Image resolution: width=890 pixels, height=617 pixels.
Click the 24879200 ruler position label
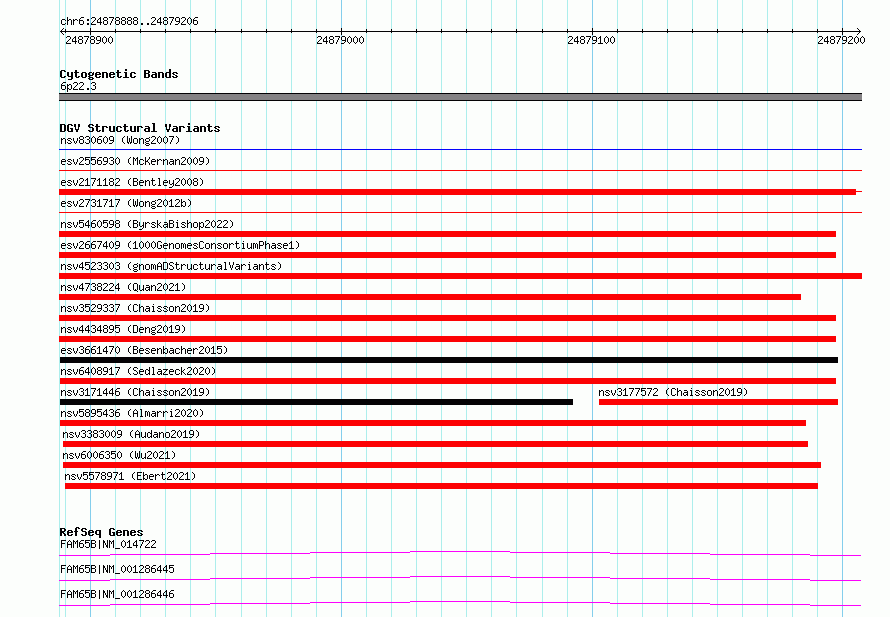[x=841, y=40]
